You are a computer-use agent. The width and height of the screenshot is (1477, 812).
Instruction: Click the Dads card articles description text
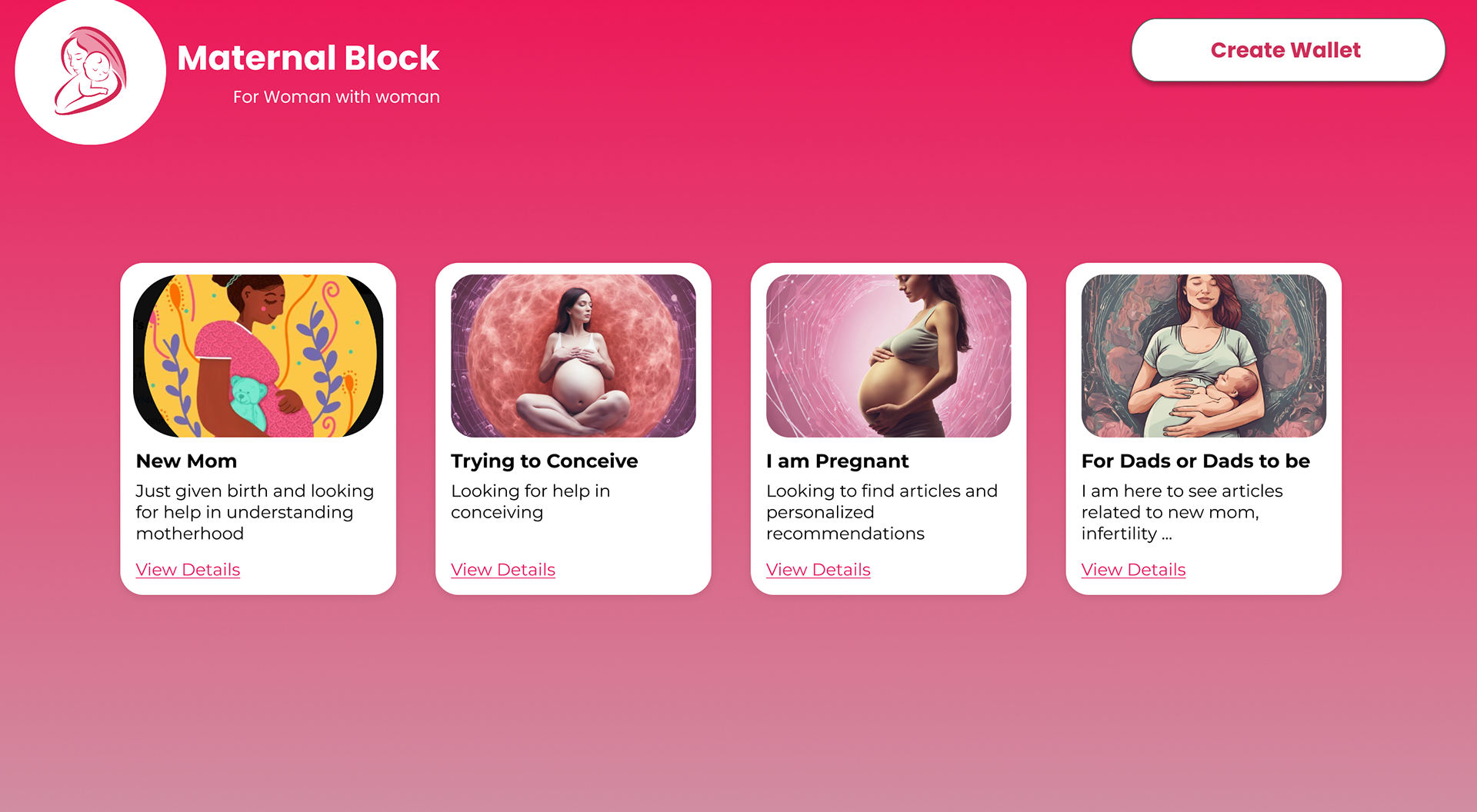pos(1182,512)
